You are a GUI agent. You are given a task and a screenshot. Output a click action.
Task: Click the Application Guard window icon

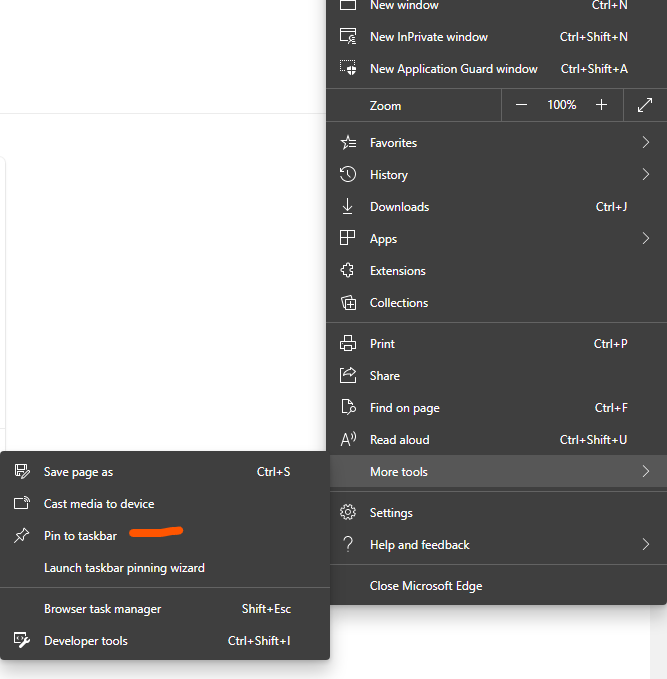tap(348, 68)
